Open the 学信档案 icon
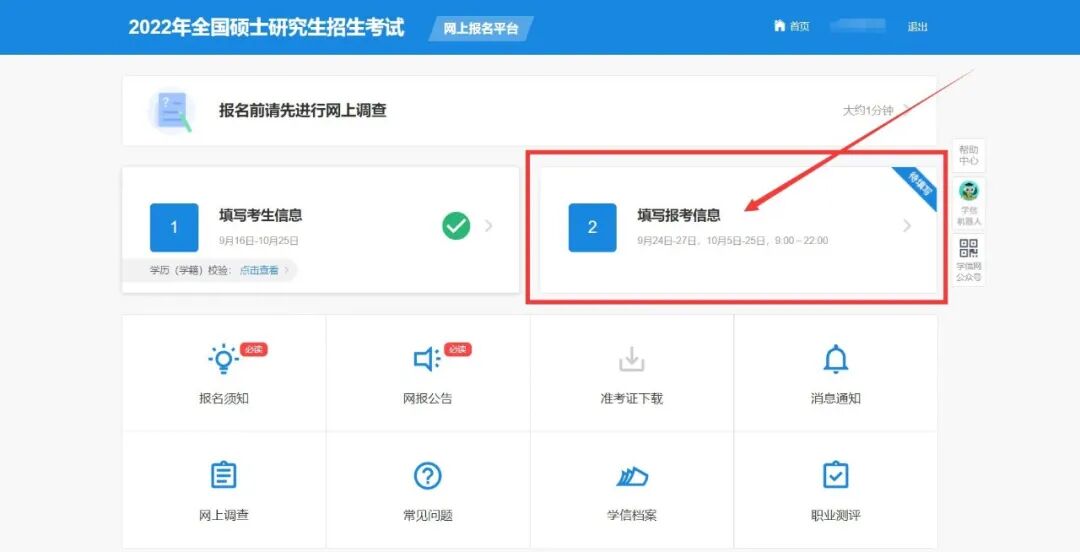 tap(632, 476)
